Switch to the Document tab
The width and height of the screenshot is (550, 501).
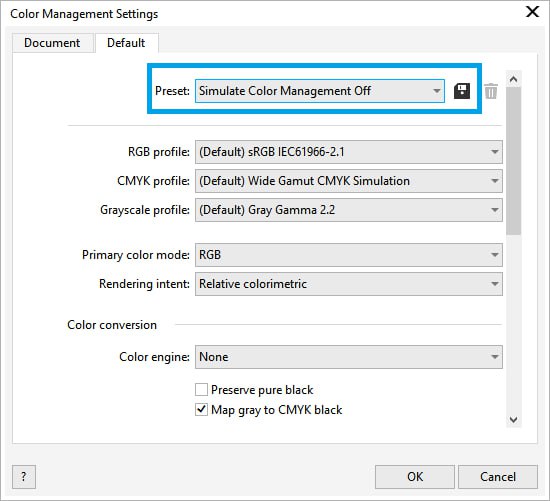52,43
